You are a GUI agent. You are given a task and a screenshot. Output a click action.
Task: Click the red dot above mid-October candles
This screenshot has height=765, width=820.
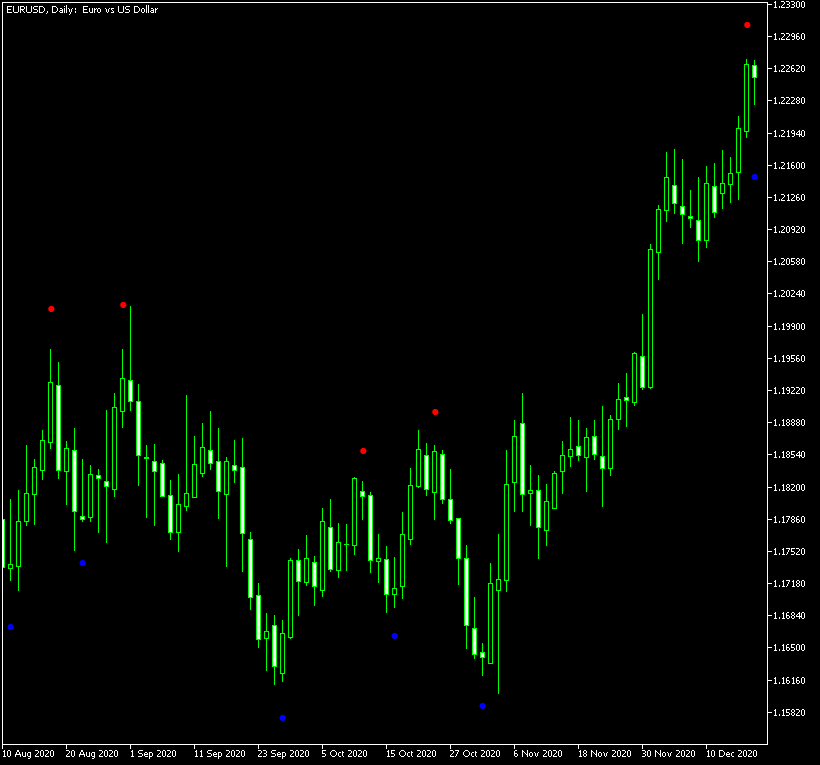[x=435, y=412]
